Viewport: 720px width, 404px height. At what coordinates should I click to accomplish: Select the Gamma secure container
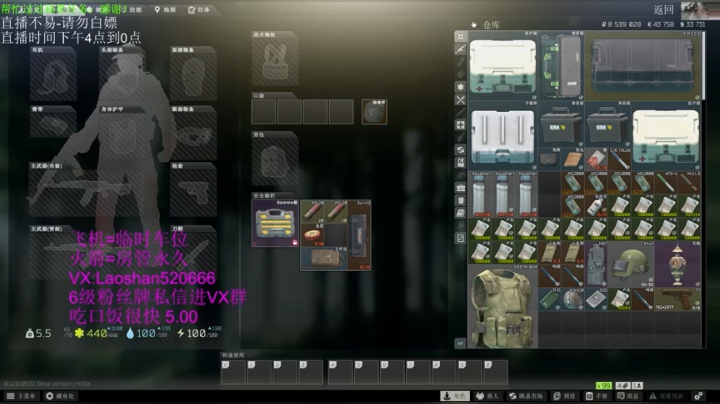click(275, 223)
